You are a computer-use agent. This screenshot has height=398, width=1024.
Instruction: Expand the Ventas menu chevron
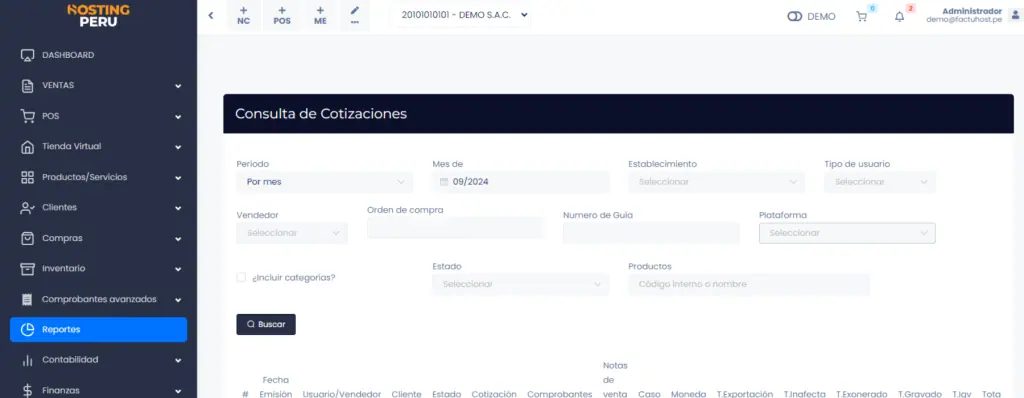178,86
